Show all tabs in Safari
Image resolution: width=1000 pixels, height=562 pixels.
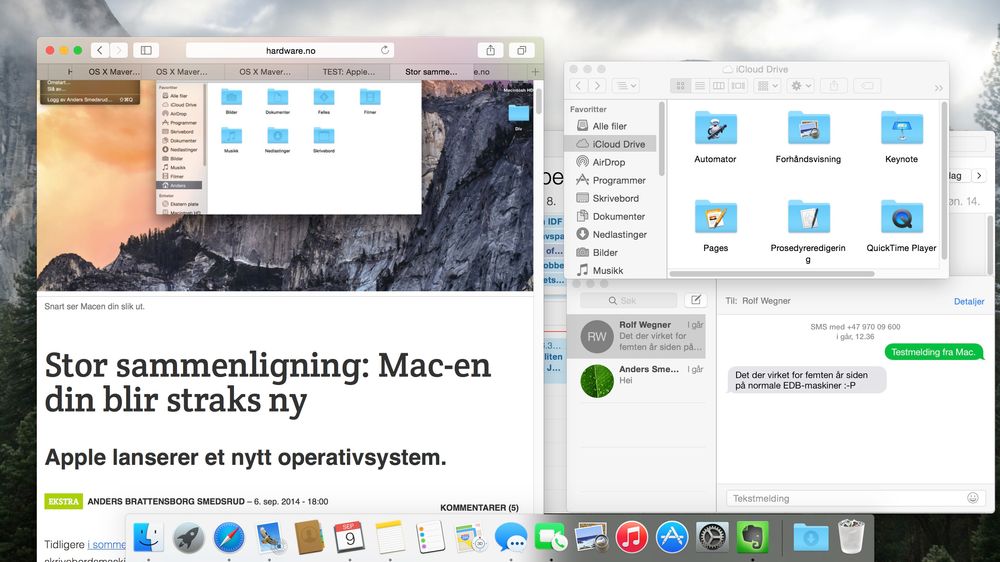(522, 50)
